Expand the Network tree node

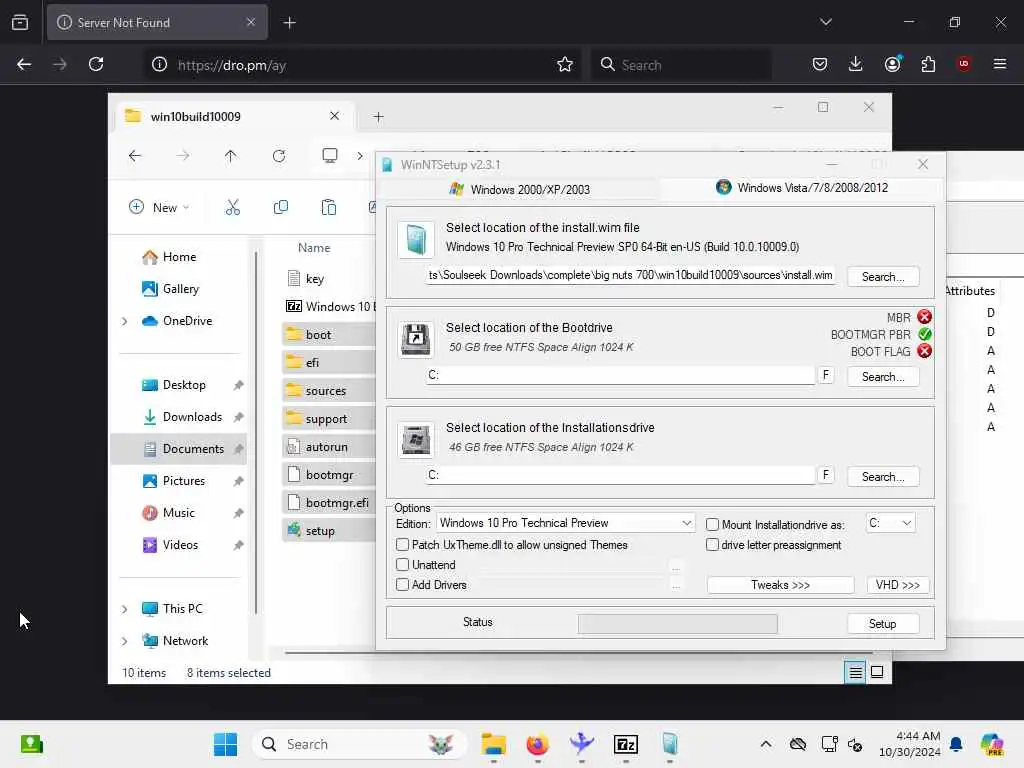pyautogui.click(x=125, y=641)
